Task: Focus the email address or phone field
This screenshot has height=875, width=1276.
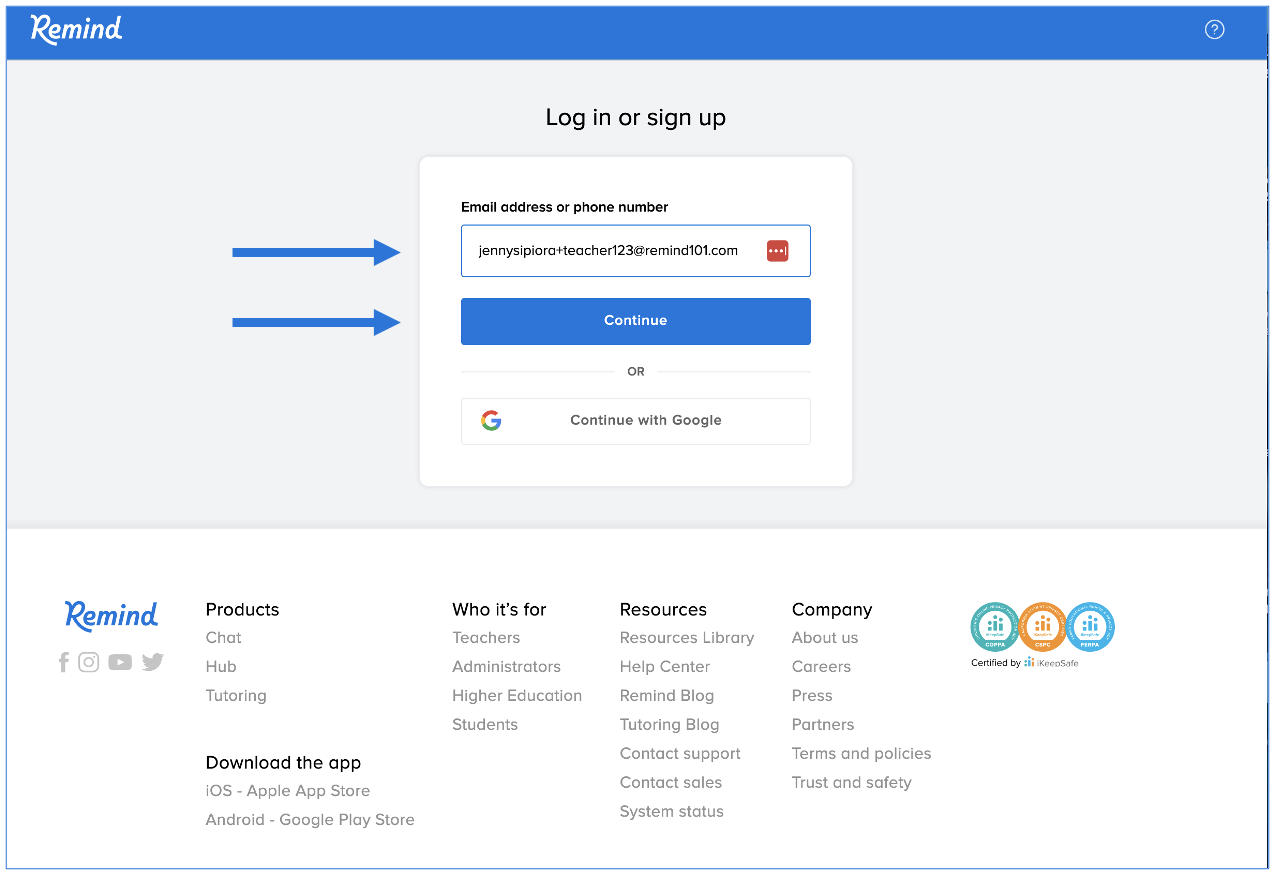Action: [x=610, y=251]
